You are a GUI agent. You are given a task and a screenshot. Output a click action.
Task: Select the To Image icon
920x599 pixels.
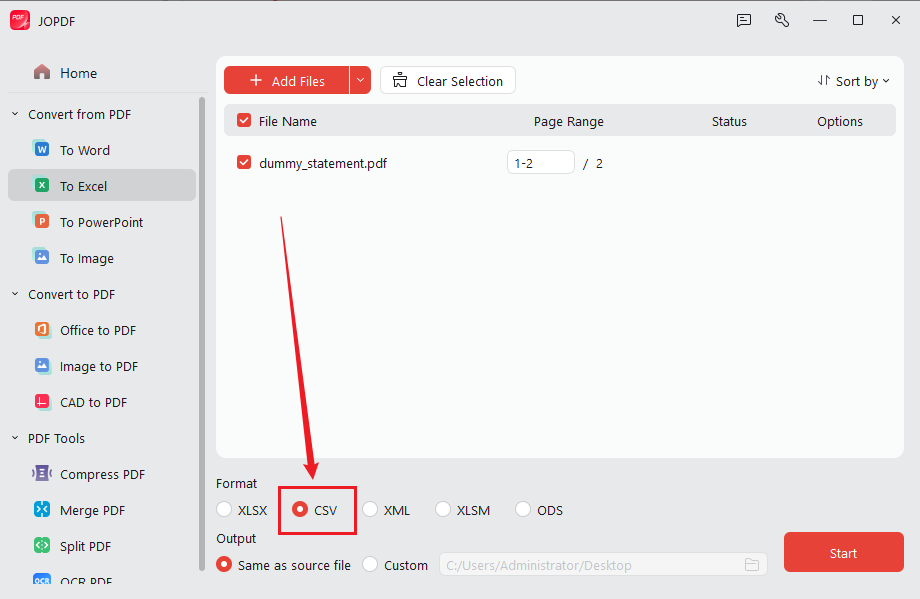[42, 257]
